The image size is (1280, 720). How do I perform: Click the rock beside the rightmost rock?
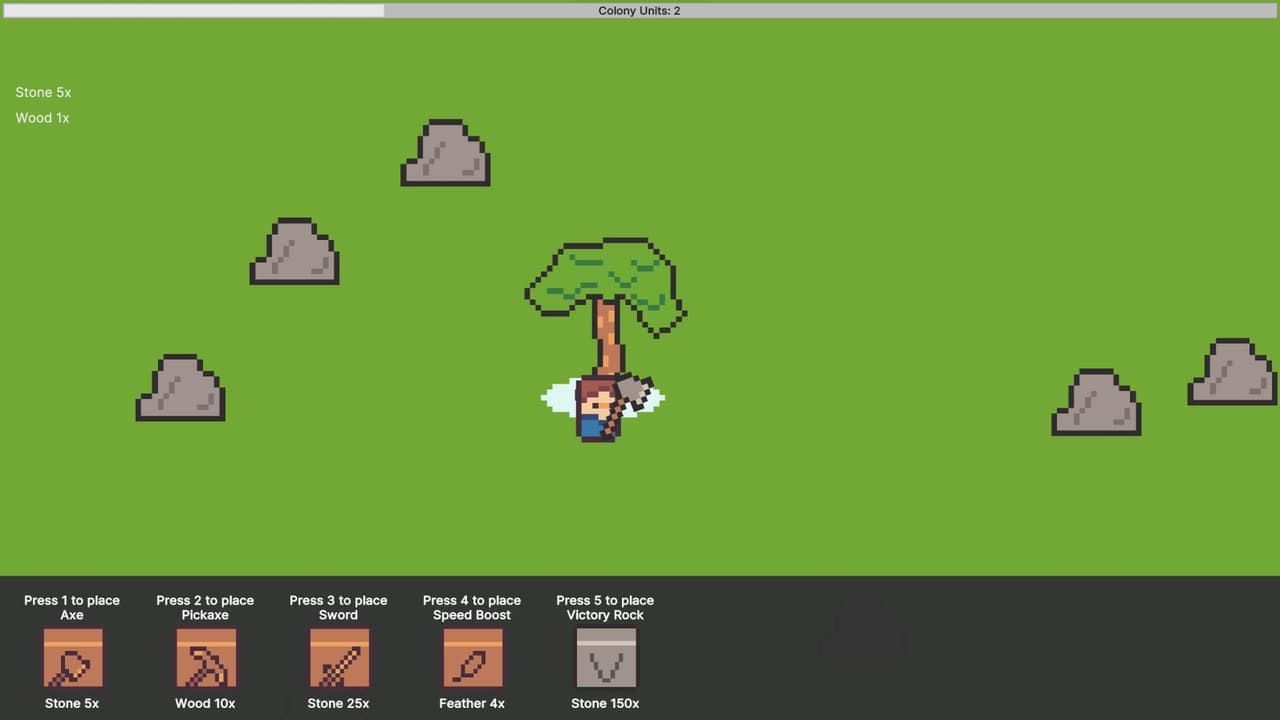click(1097, 402)
